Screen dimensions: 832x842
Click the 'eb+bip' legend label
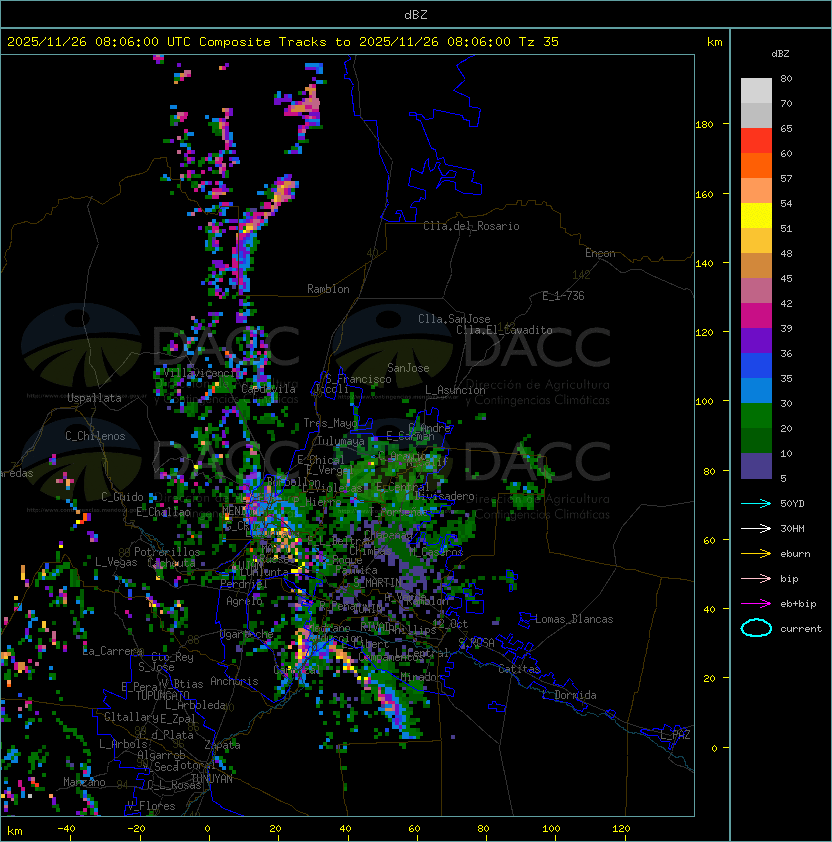pos(798,604)
